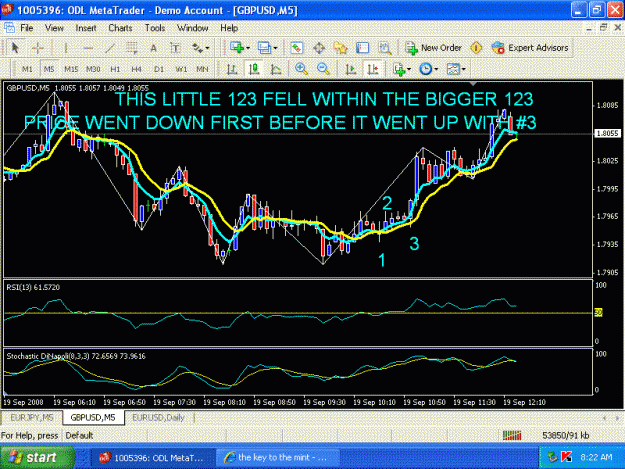Toggle the Market Watch window
This screenshot has height=469, width=625.
296,48
